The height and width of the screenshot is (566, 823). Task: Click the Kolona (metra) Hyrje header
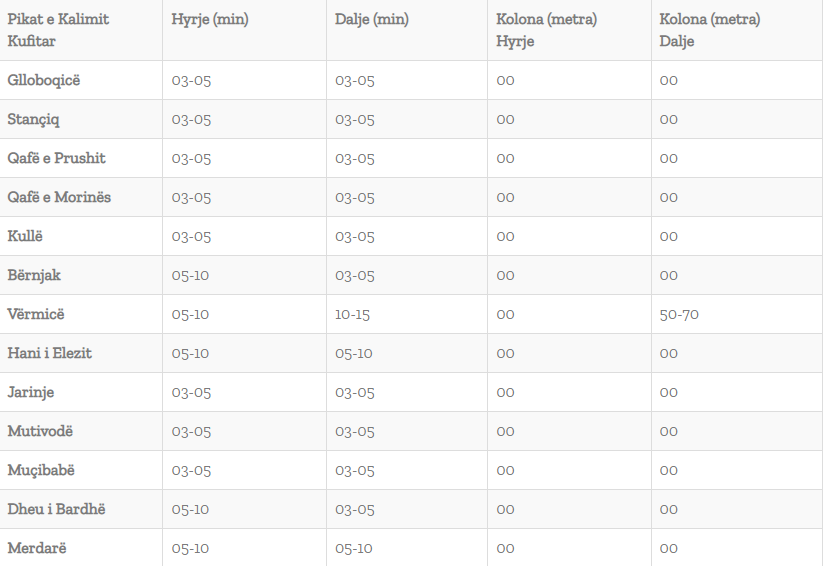coord(546,30)
